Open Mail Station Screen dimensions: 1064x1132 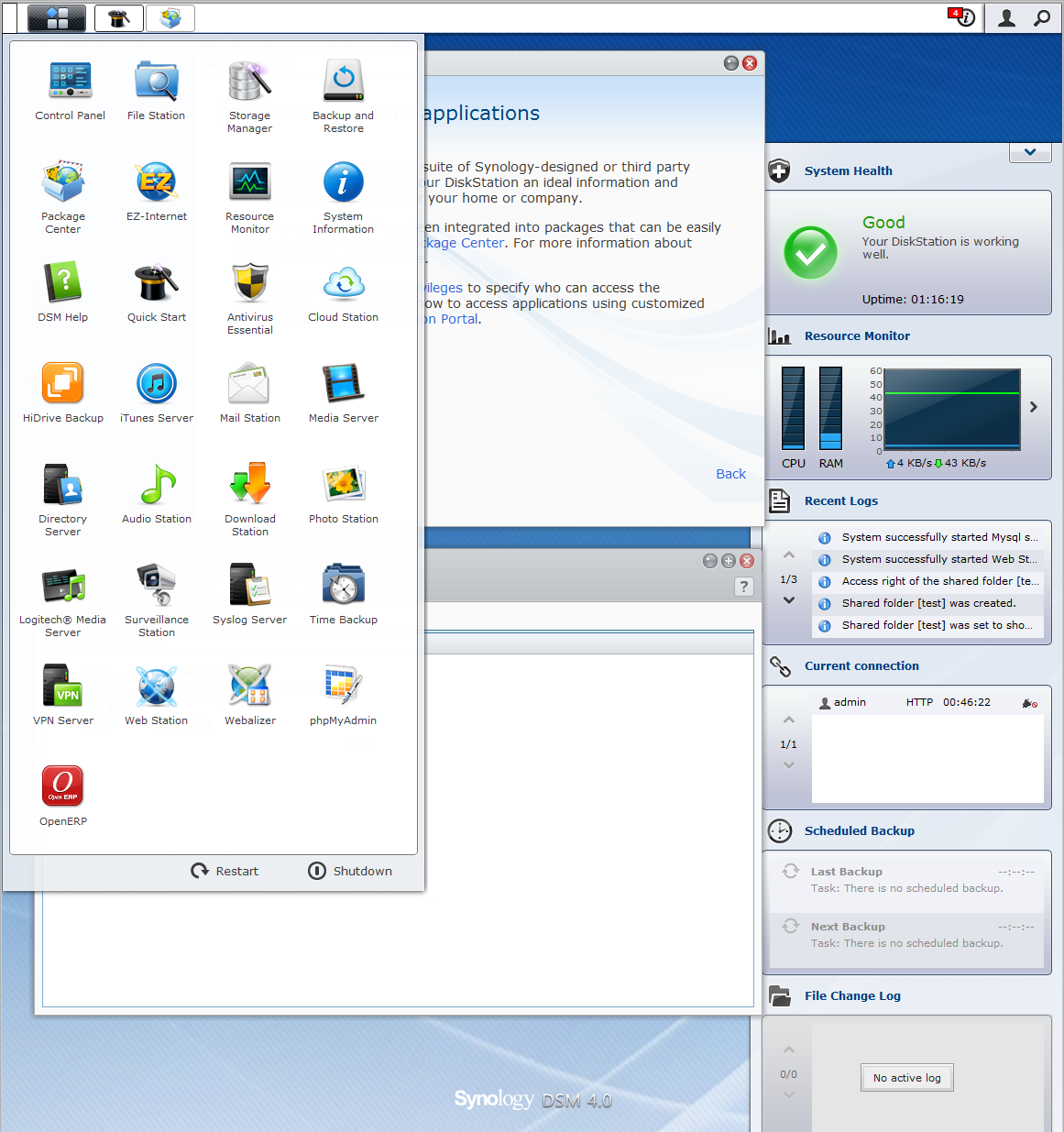250,392
